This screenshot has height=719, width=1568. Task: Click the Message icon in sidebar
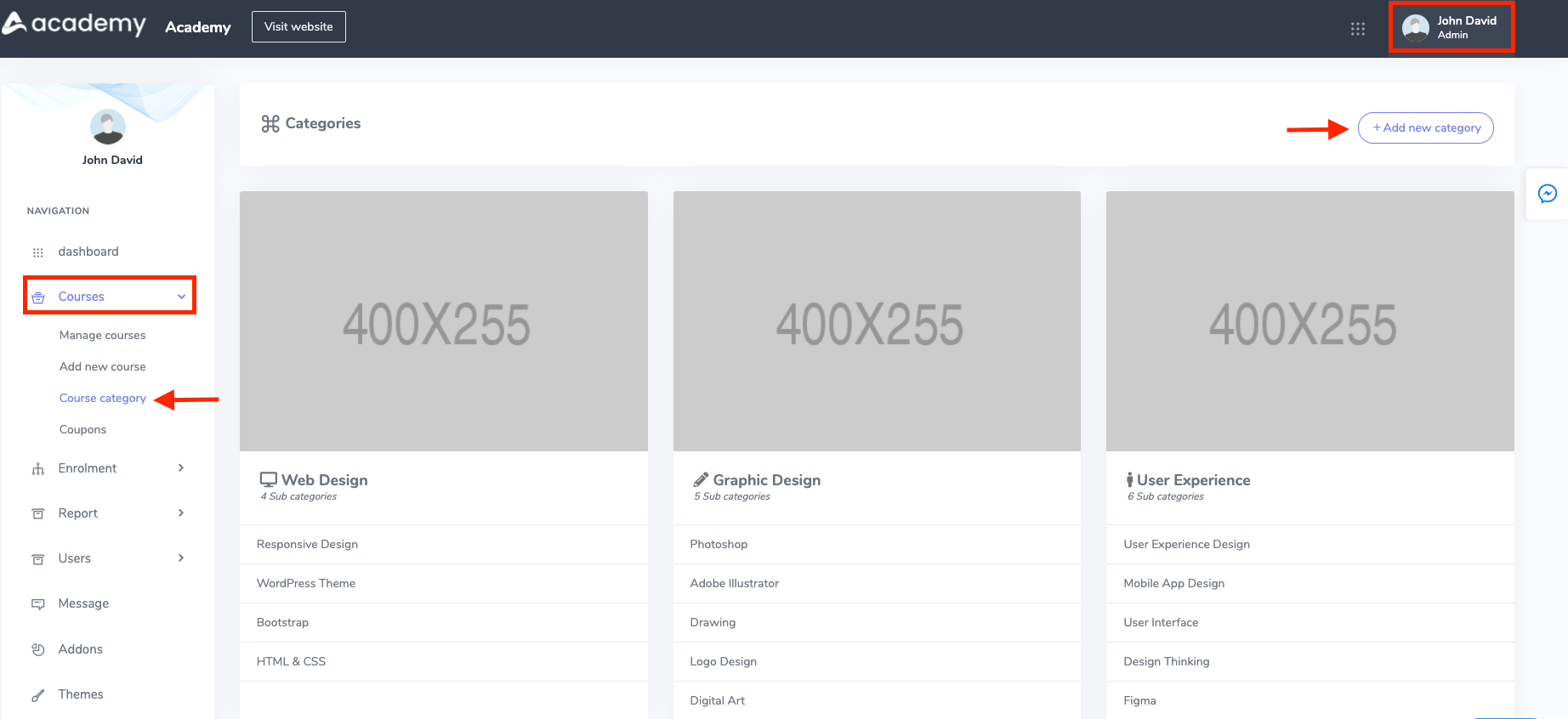point(38,604)
